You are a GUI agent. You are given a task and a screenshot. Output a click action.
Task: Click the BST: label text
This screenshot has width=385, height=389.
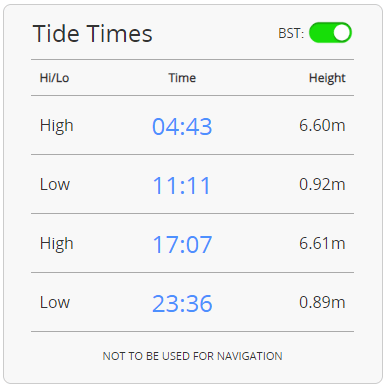click(291, 33)
